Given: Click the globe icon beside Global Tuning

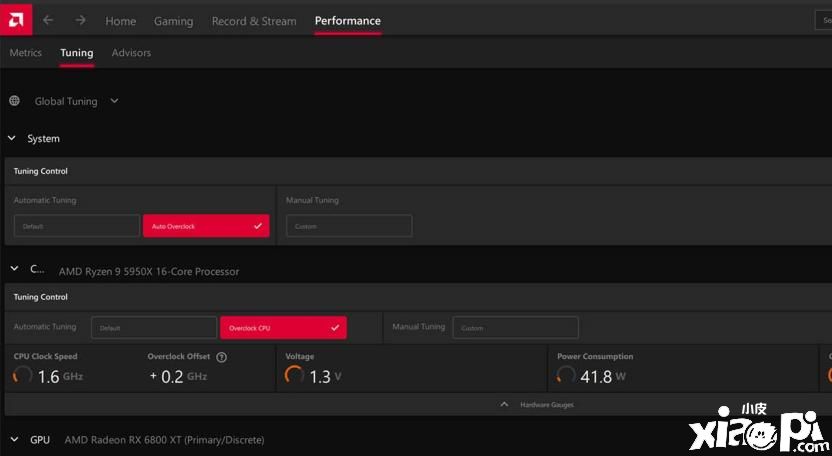Looking at the screenshot, I should point(14,100).
